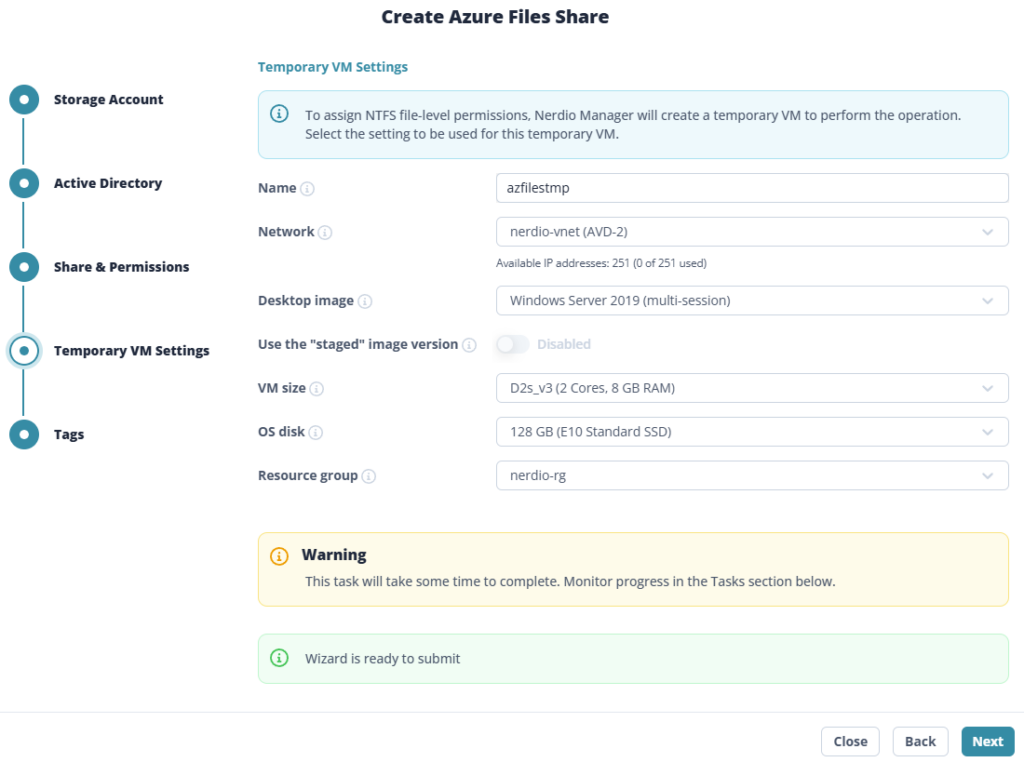Click the Next button

tap(987, 741)
